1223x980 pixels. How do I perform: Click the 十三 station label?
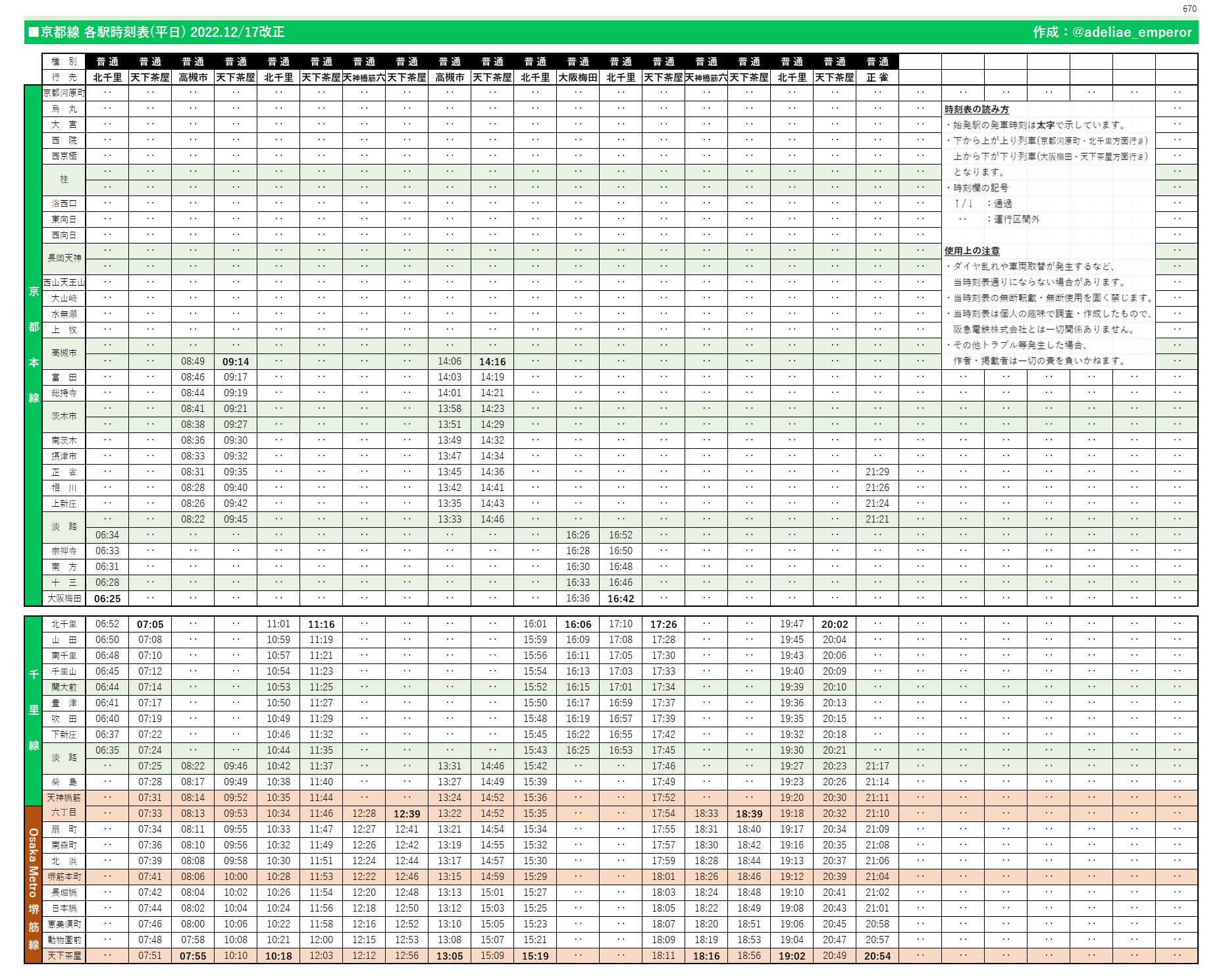[x=64, y=582]
